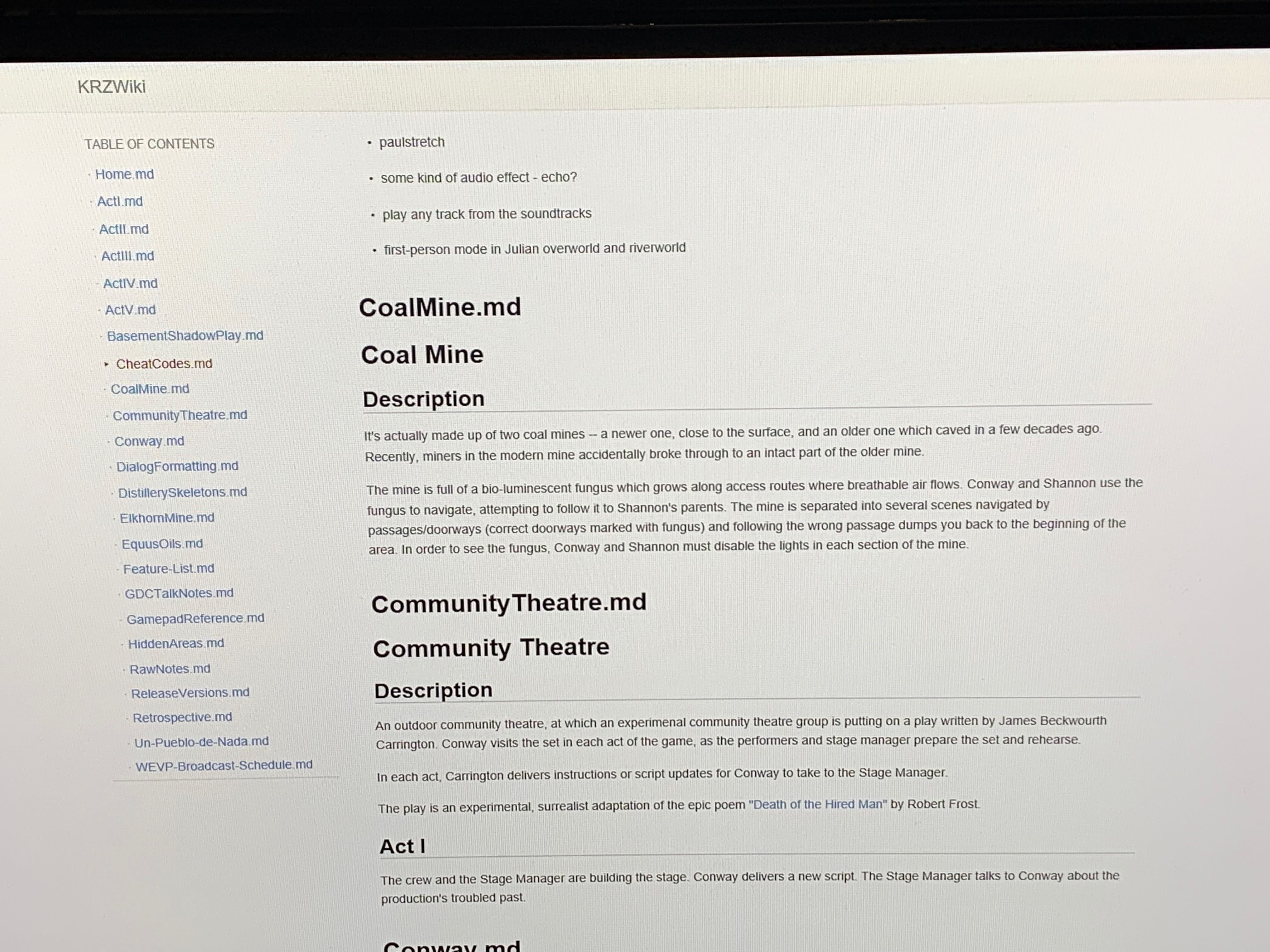Open Home.md in table of contents
Screen dimensions: 1270x952
pyautogui.click(x=125, y=174)
